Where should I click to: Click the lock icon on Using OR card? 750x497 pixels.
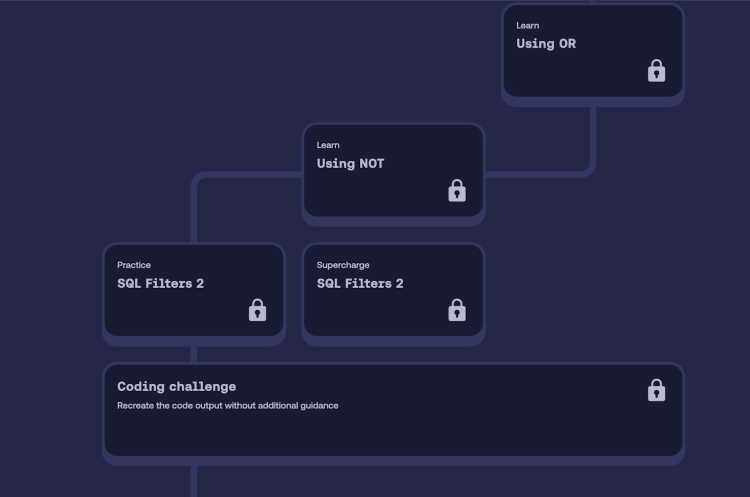(x=656, y=71)
